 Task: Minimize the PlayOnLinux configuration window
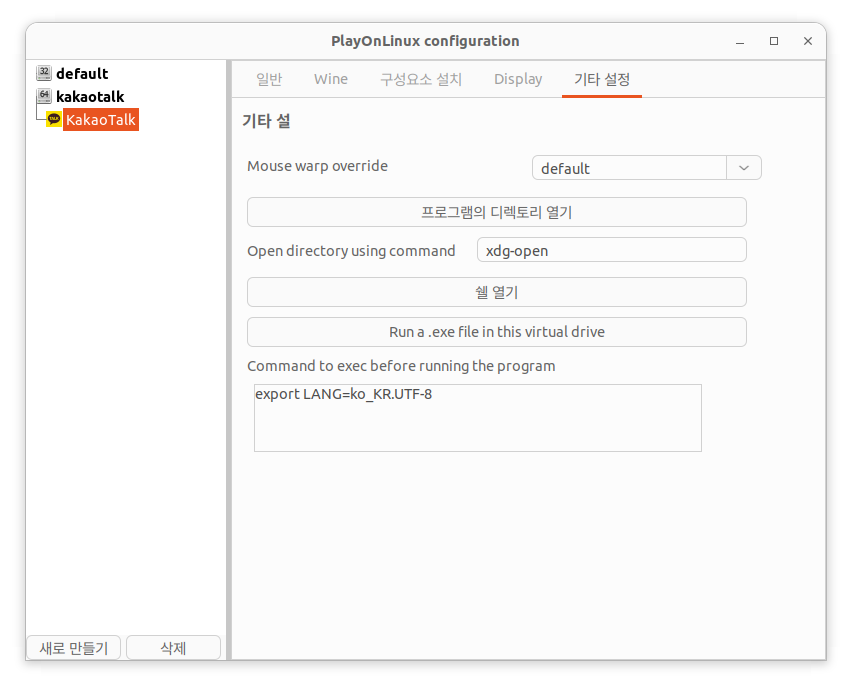coord(740,41)
